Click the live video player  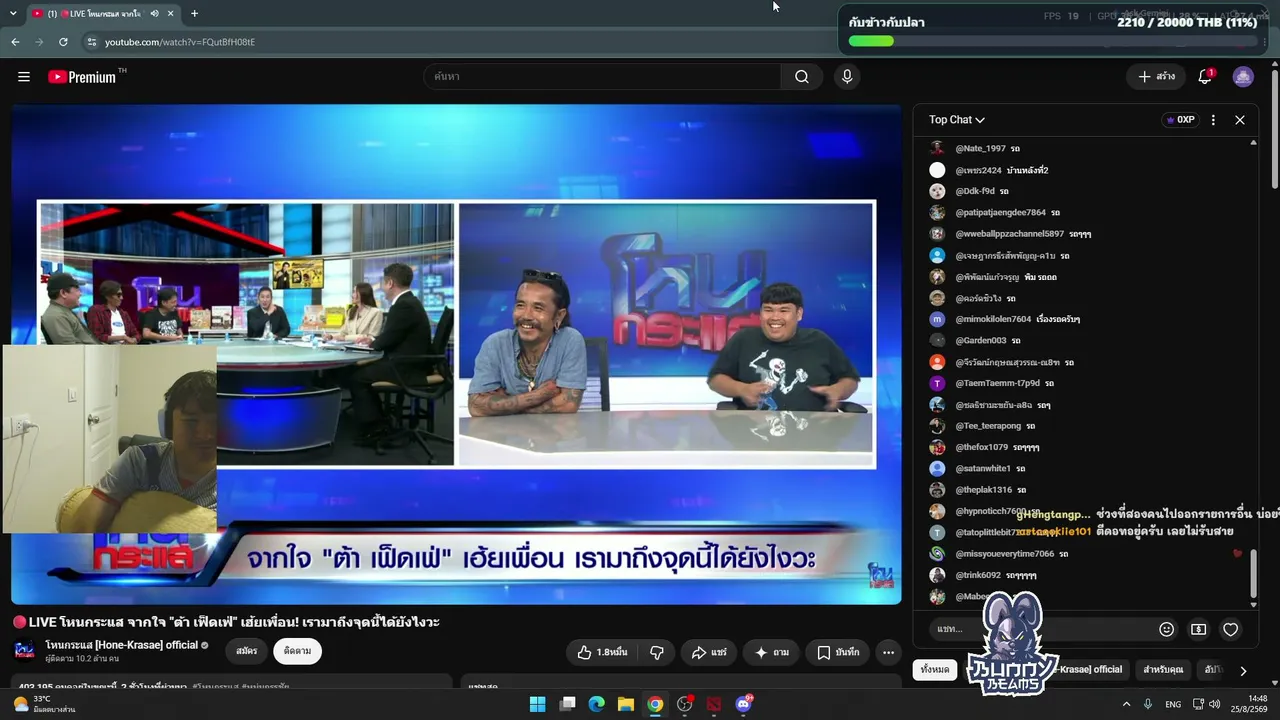pos(456,354)
